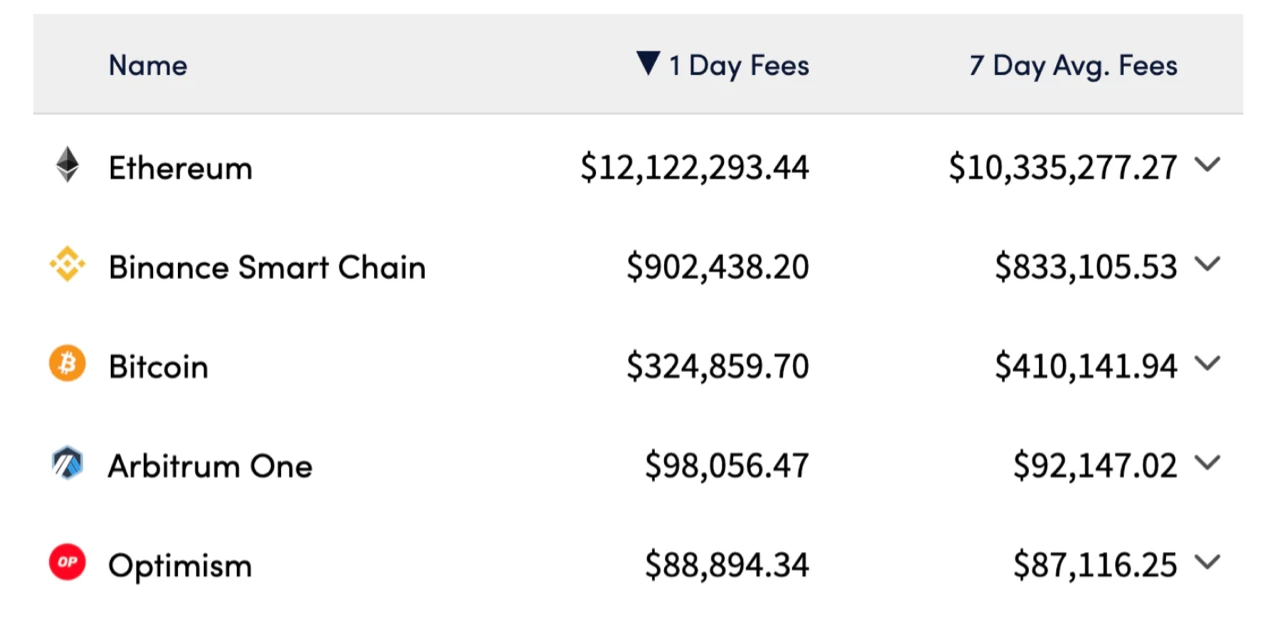Expand the Optimism row chevron

1208,563
